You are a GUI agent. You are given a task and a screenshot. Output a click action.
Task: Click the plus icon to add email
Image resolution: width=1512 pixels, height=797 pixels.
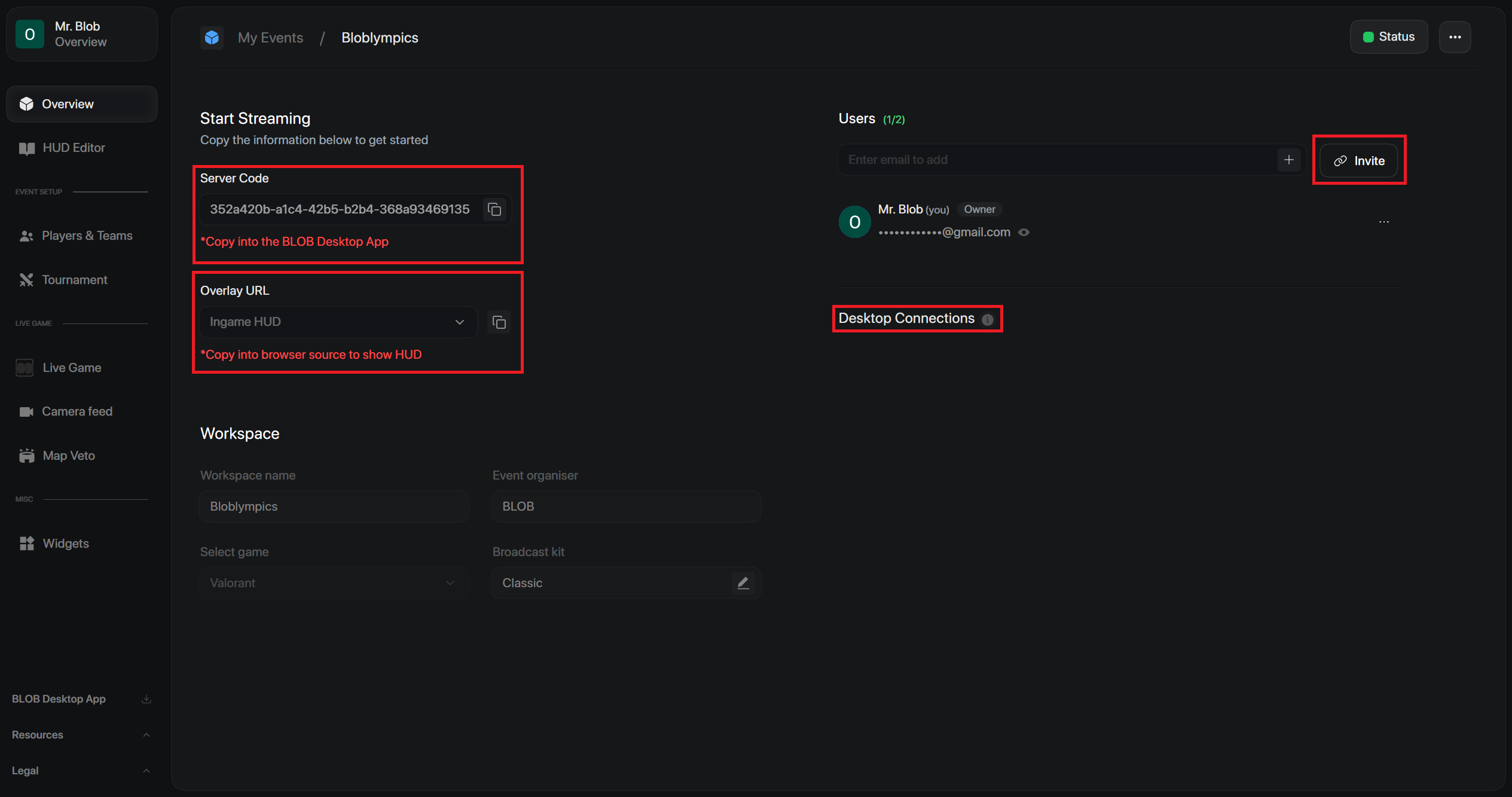pos(1288,160)
